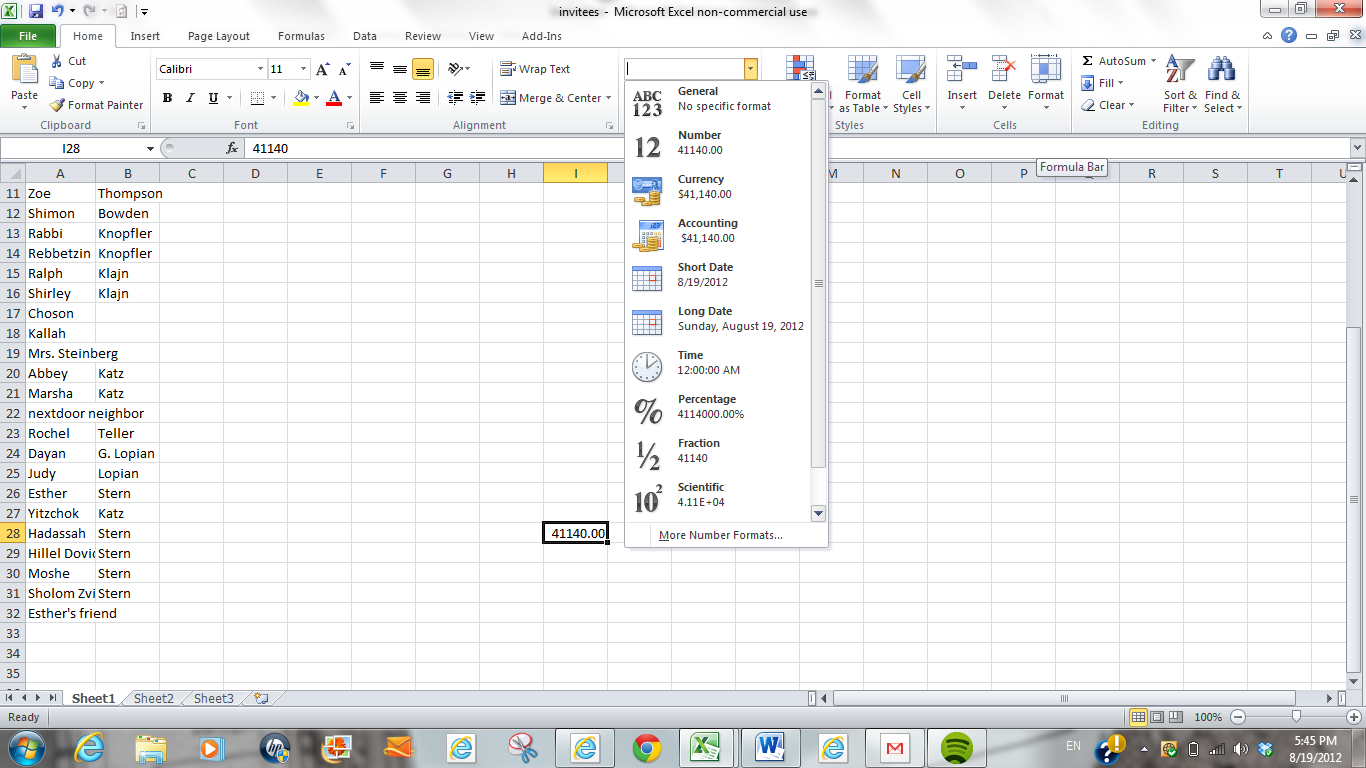Click the Format Painter icon

pyautogui.click(x=58, y=105)
